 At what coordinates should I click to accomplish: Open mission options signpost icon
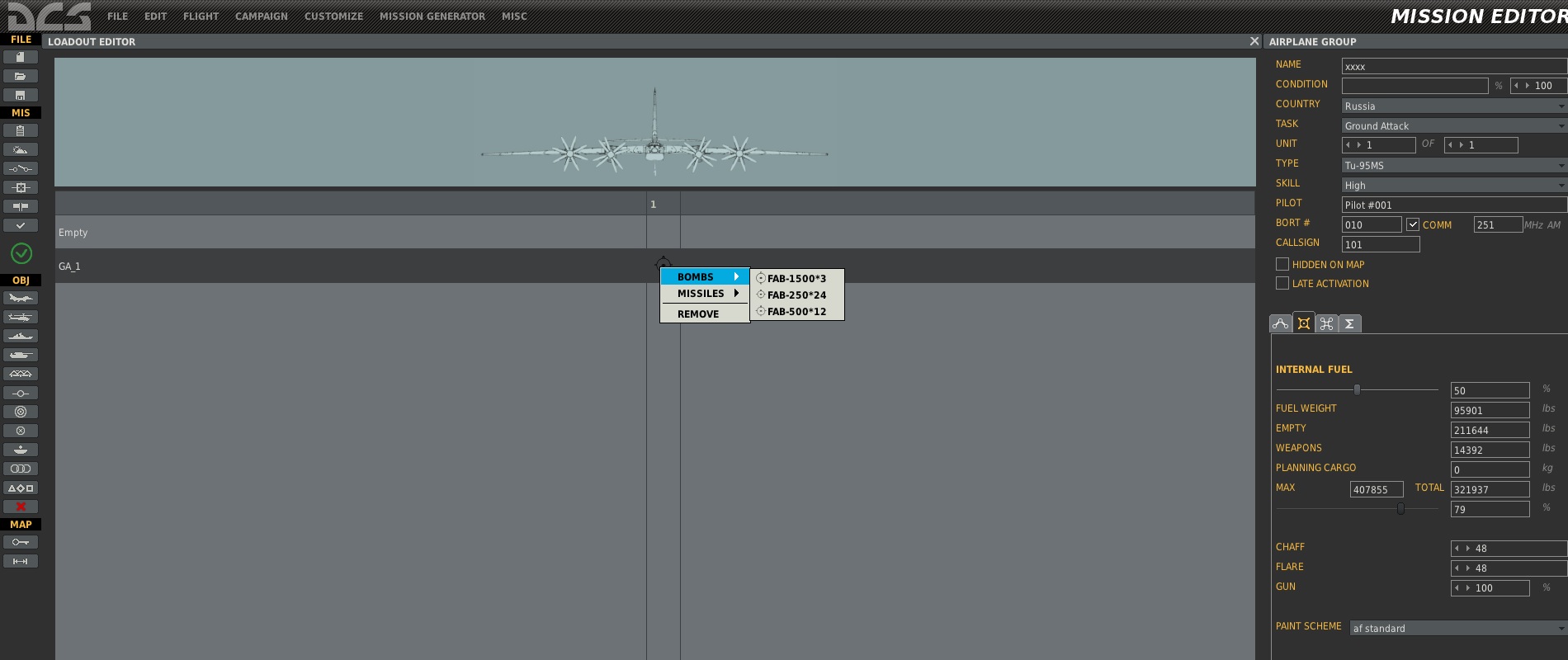coord(21,206)
